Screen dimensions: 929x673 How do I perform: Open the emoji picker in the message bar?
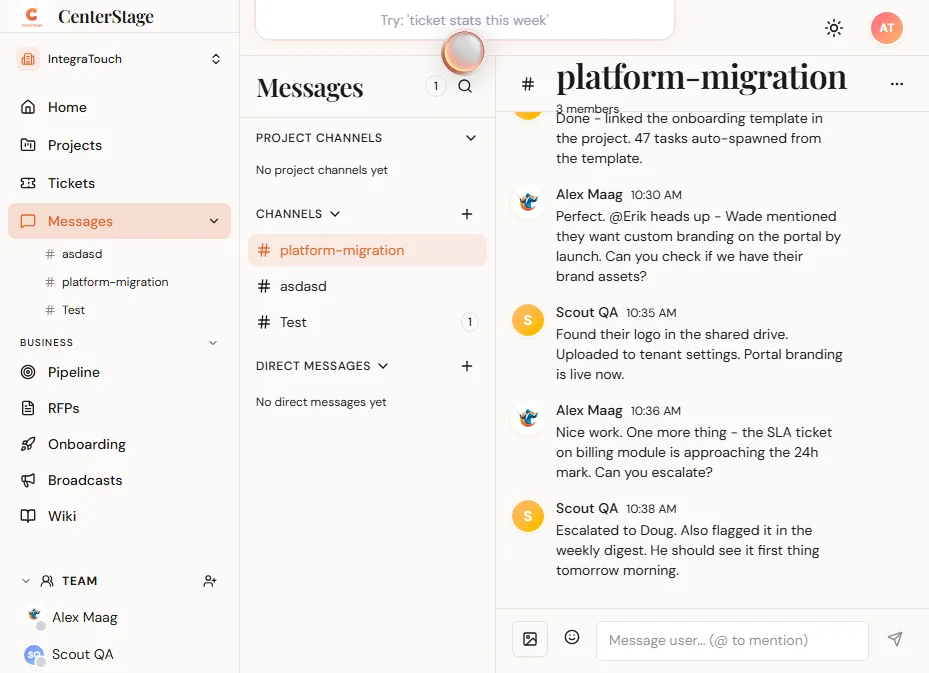(x=571, y=637)
